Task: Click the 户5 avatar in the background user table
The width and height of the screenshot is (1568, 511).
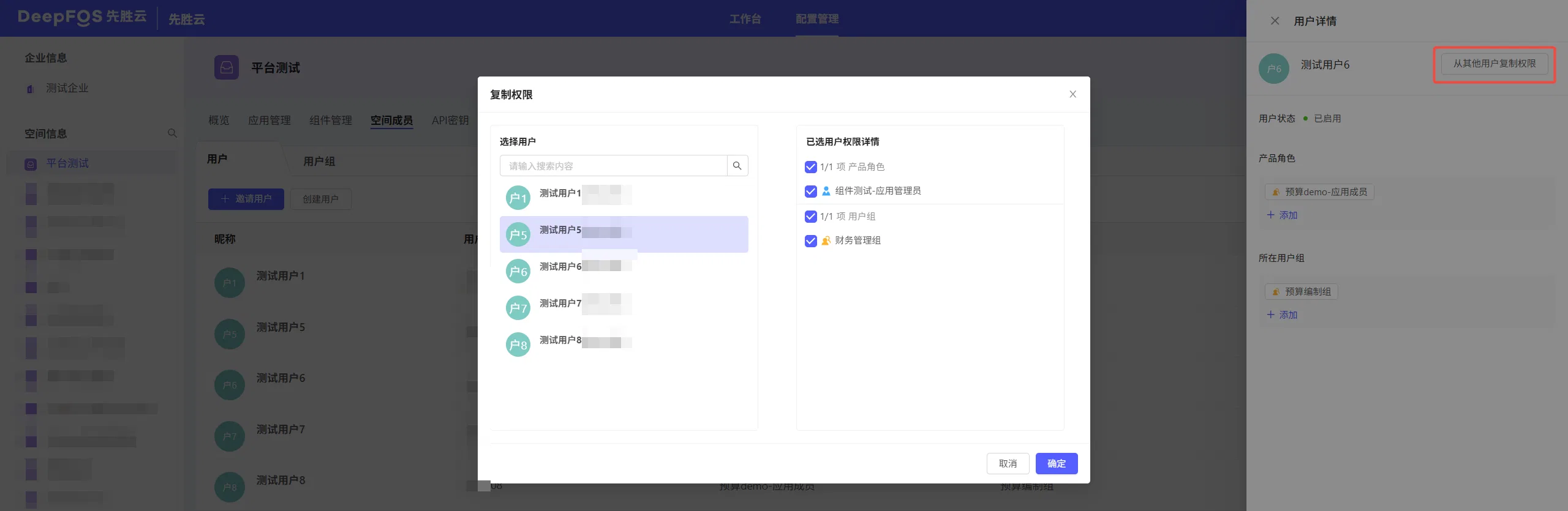Action: (230, 334)
